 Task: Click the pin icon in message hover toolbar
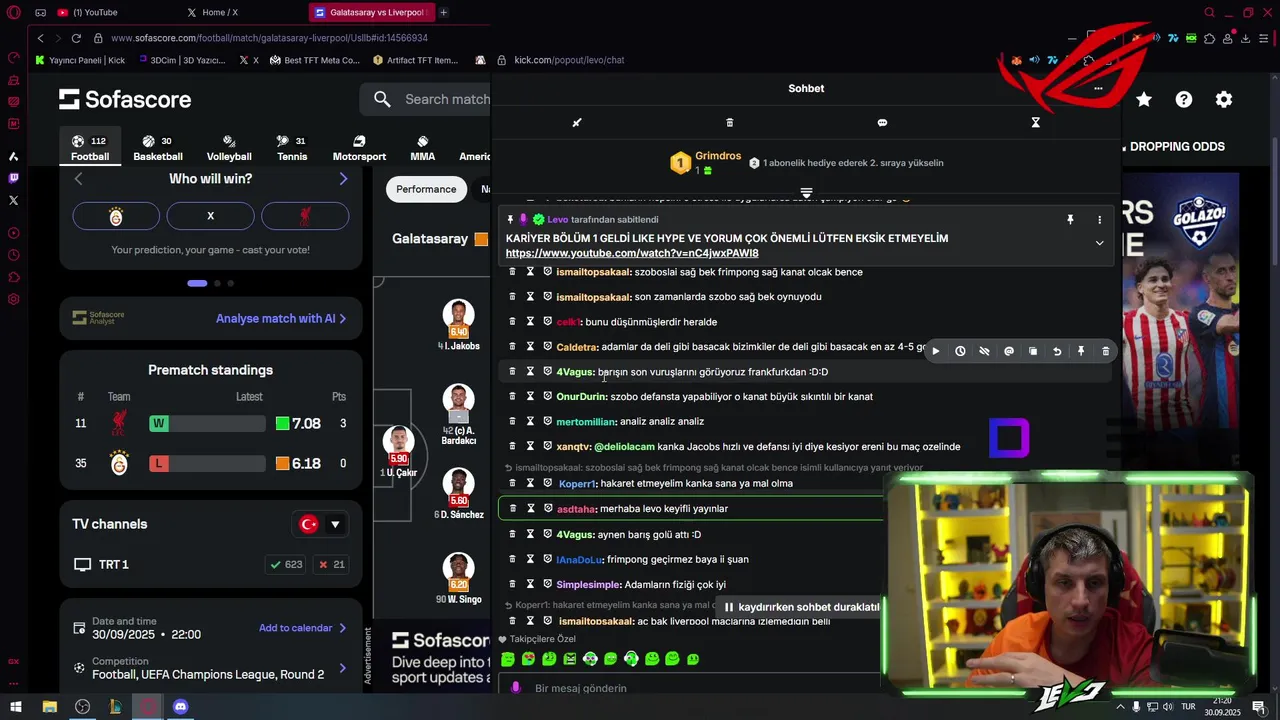click(1081, 351)
